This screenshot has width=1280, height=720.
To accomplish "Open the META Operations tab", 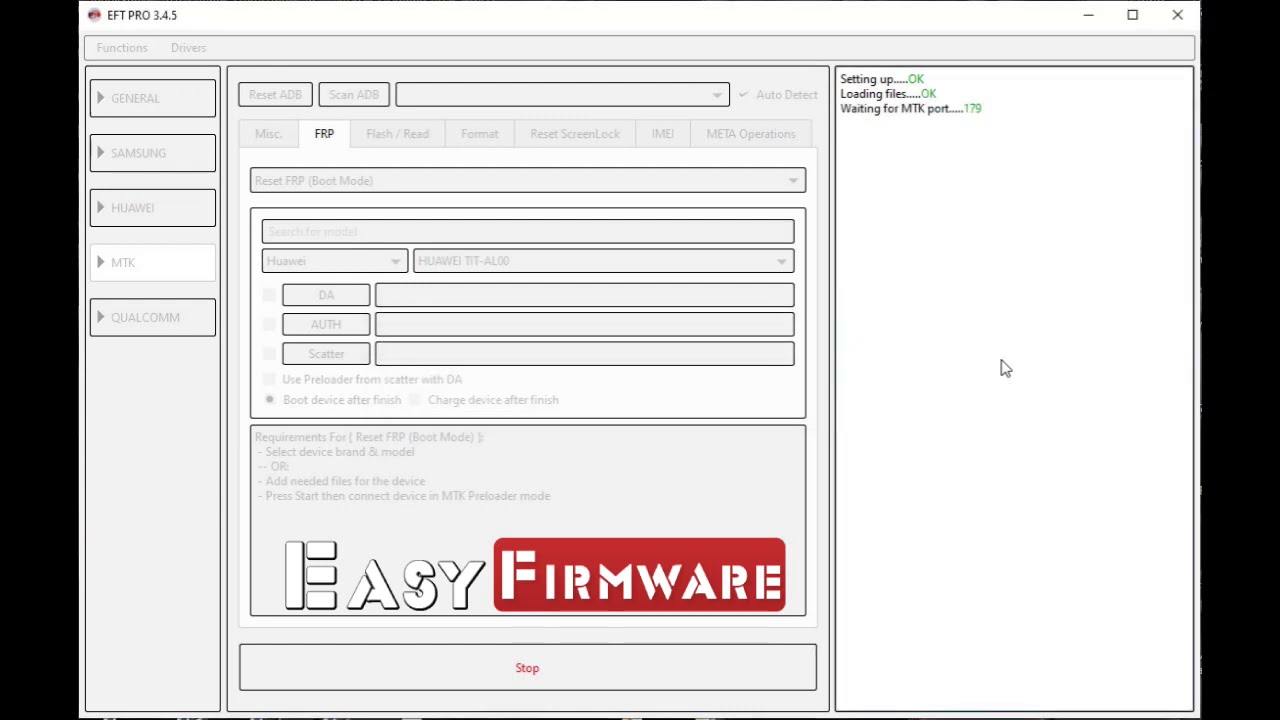I will tap(751, 134).
